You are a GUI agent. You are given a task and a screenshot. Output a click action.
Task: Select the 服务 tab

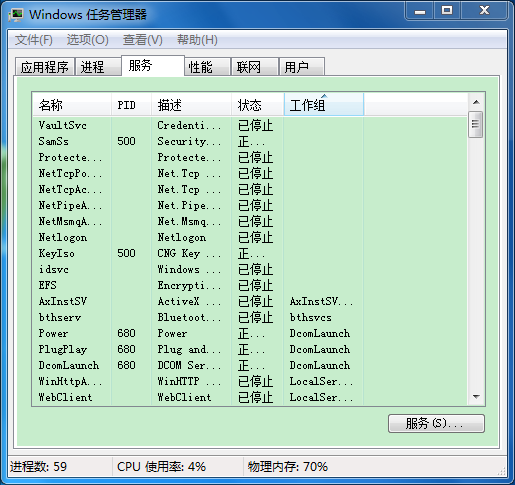[153, 66]
